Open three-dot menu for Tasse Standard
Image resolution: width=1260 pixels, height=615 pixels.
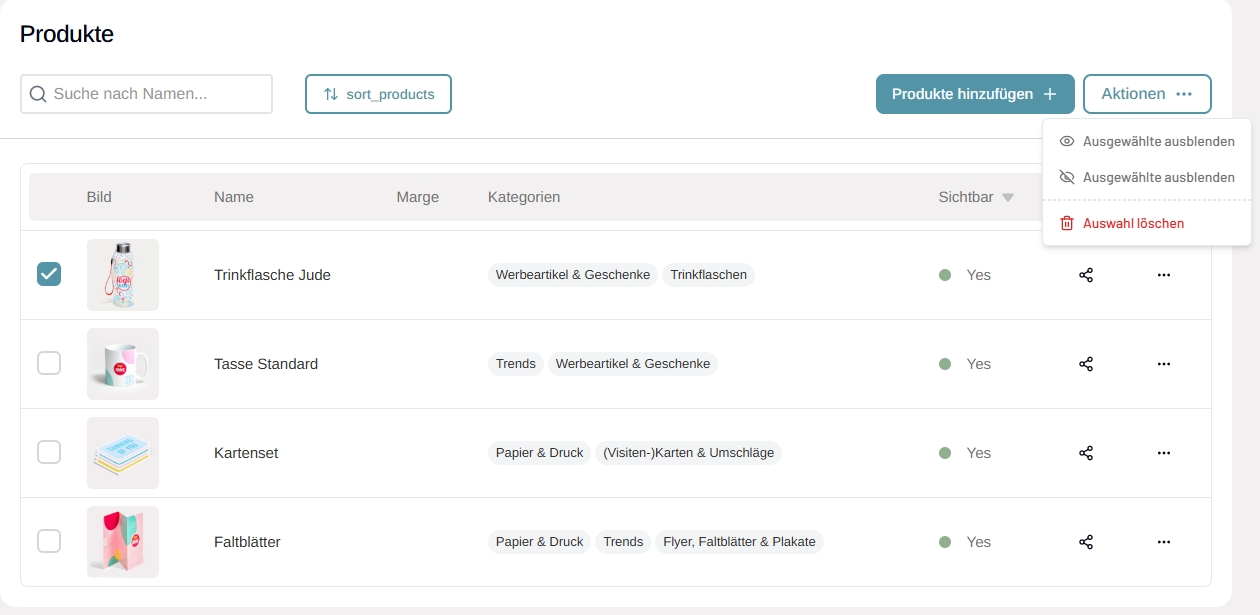1163,364
